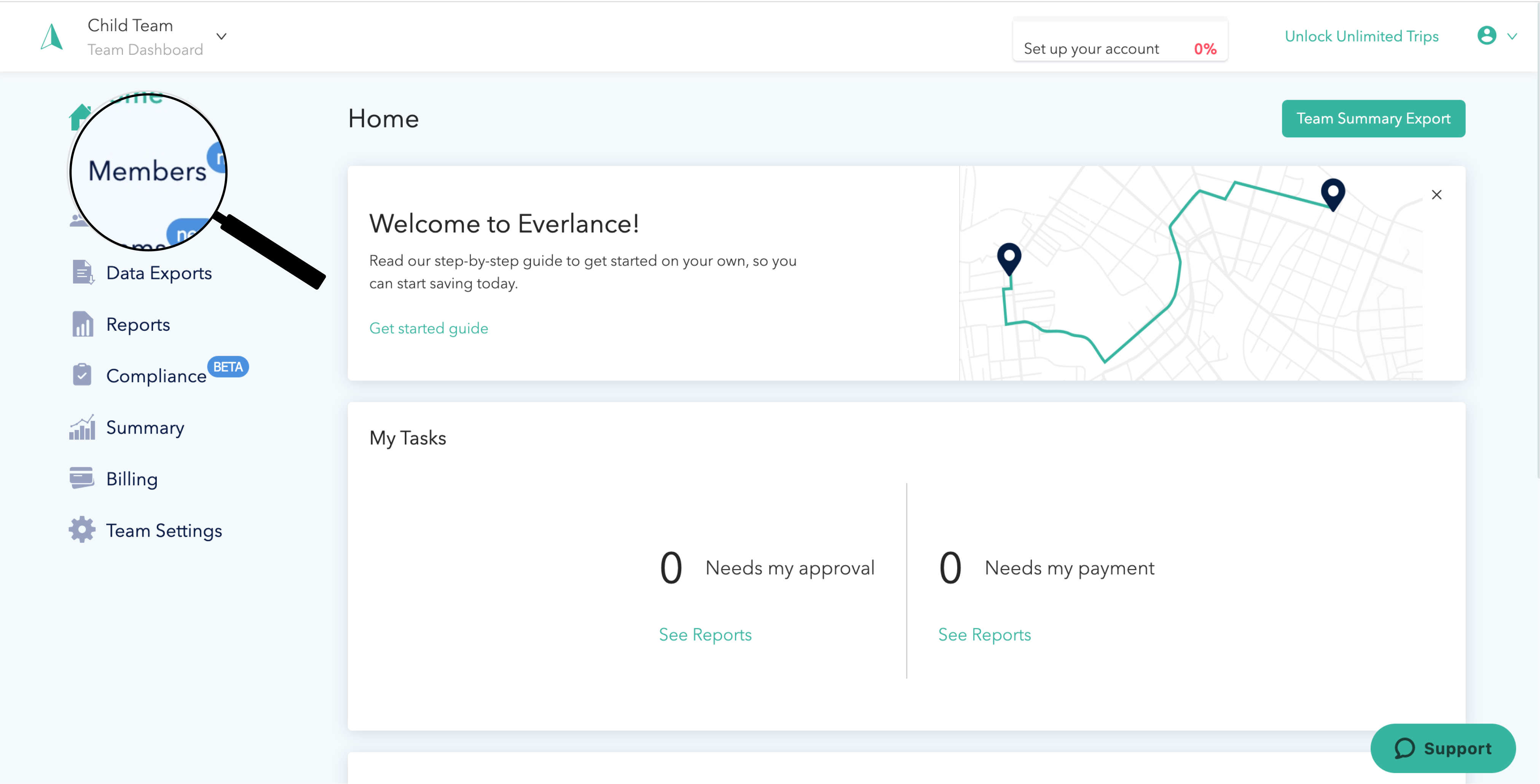The image size is (1540, 784).
Task: Click See Reports under Needs my approval
Action: pos(705,634)
